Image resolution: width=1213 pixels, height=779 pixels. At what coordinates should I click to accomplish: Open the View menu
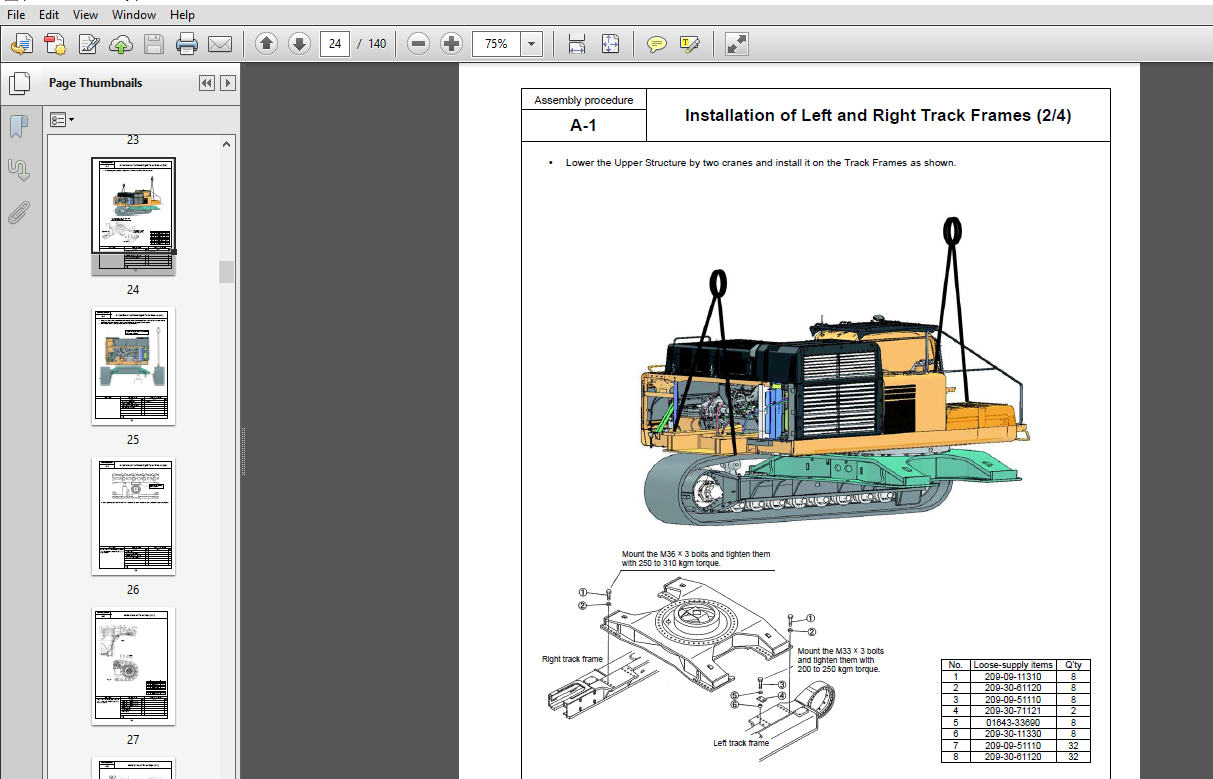(86, 15)
